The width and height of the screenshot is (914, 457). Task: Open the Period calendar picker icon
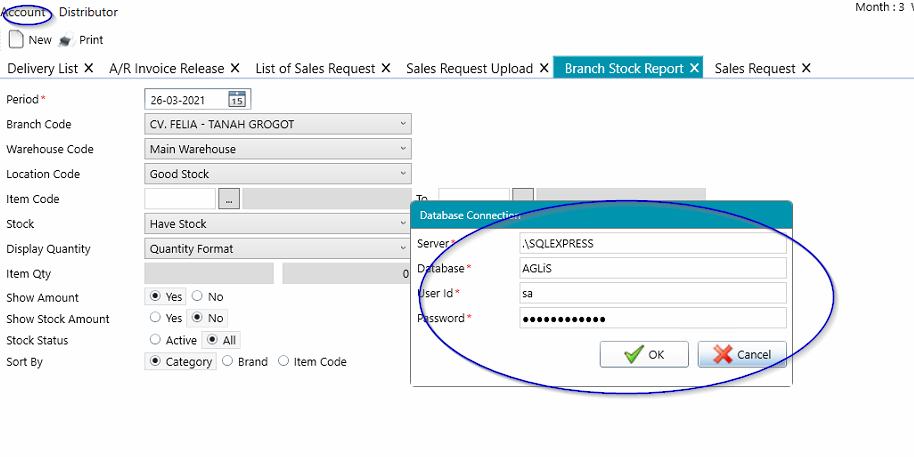click(237, 99)
